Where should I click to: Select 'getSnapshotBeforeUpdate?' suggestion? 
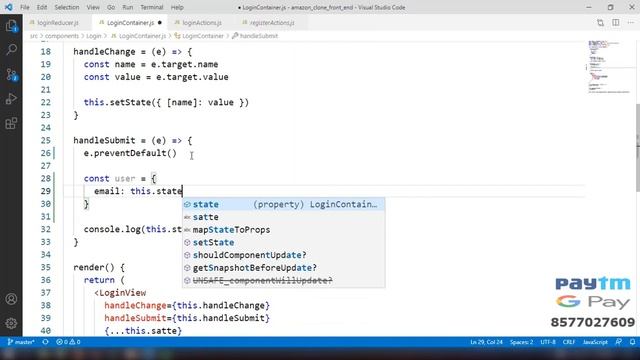click(284, 268)
